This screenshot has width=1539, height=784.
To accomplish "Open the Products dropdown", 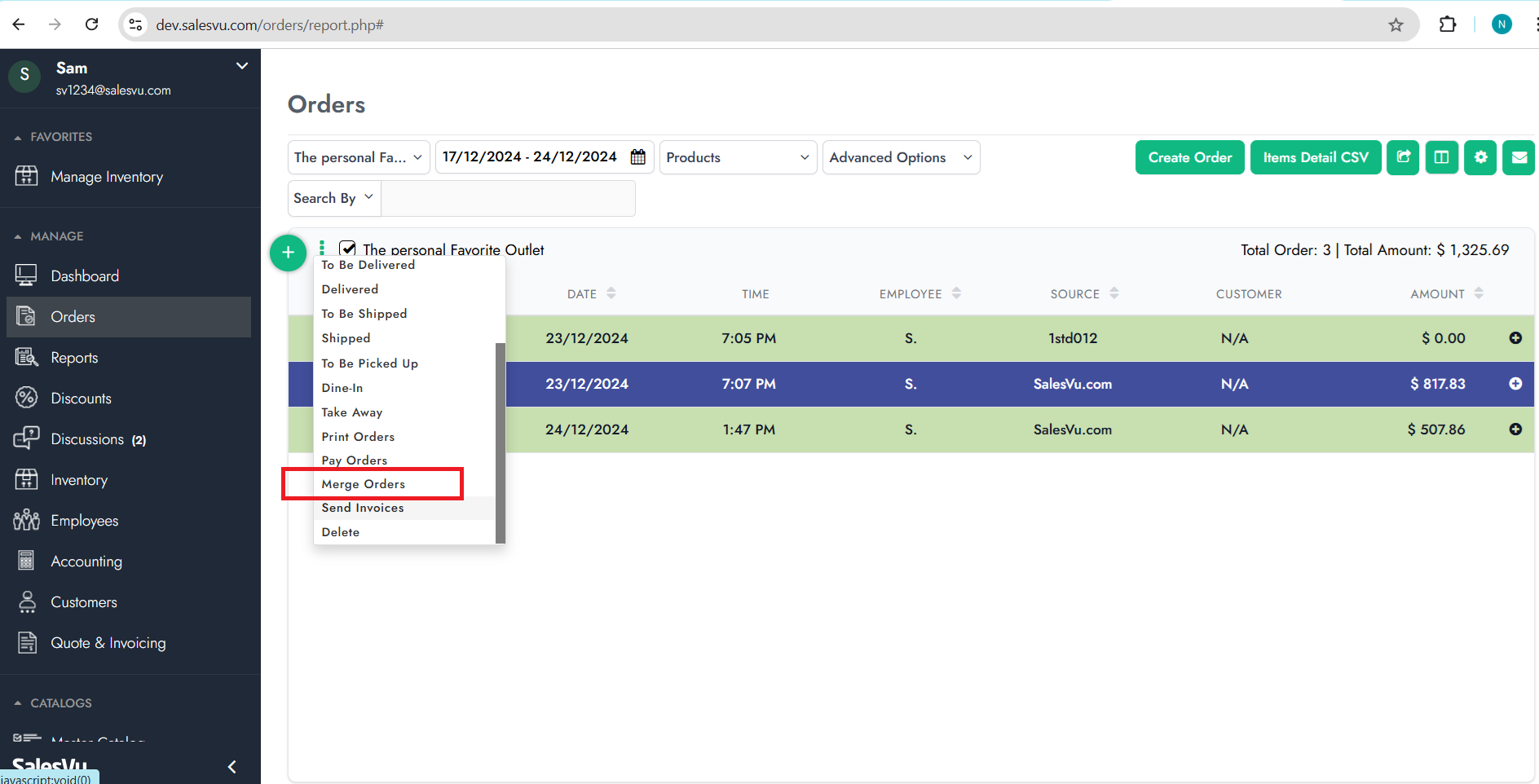I will (737, 157).
